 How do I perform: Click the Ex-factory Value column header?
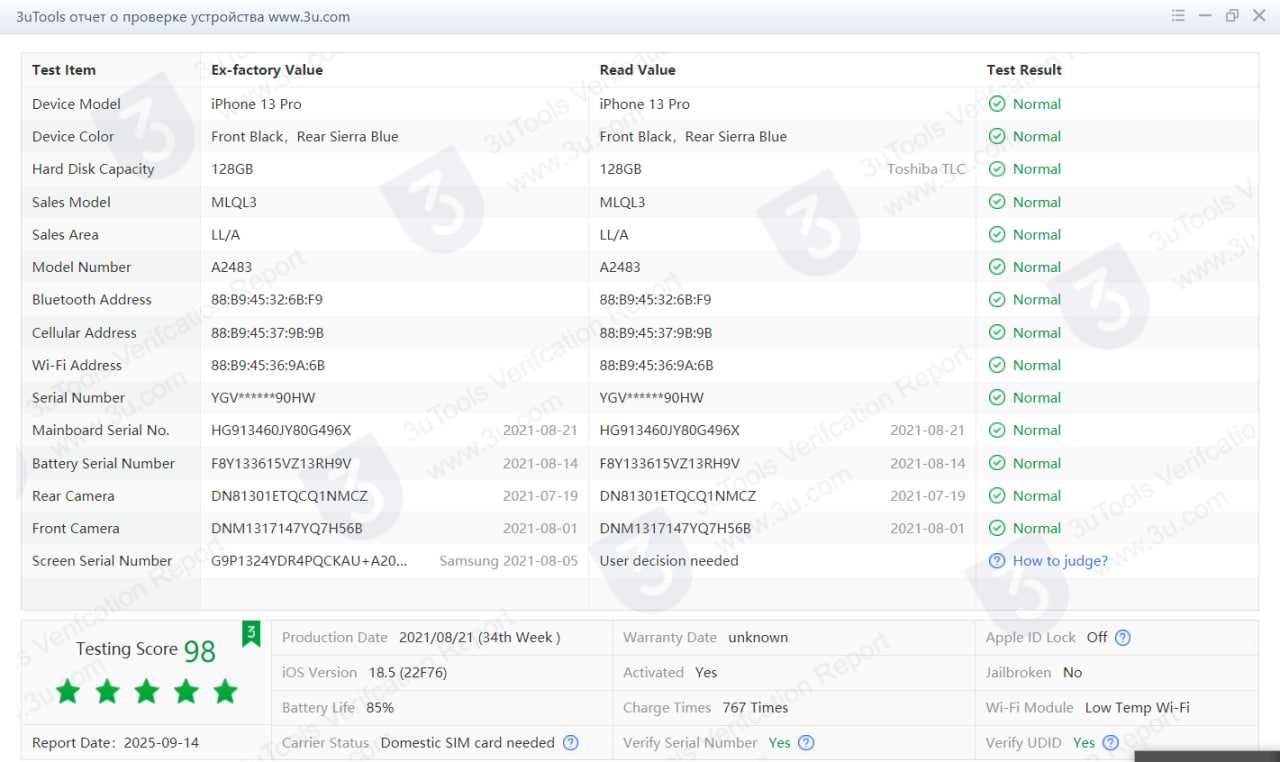tap(267, 70)
